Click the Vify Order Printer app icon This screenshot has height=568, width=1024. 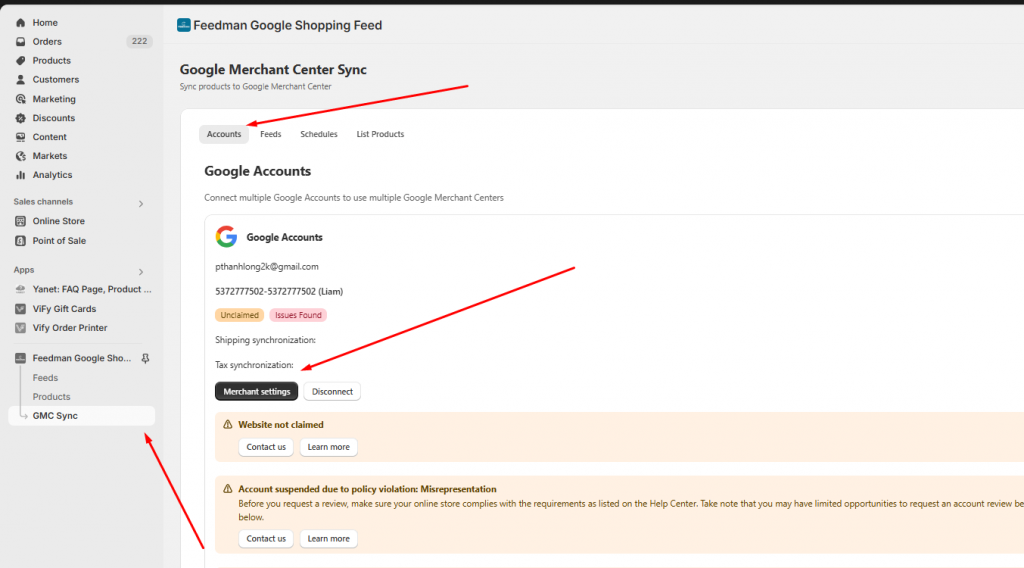[20, 328]
